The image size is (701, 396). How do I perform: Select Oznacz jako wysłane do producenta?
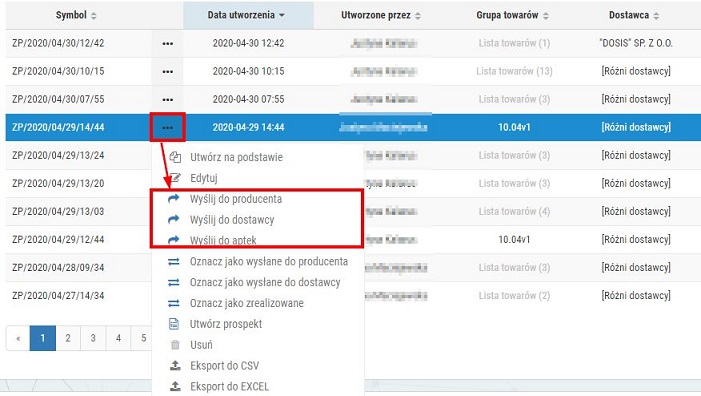click(269, 261)
